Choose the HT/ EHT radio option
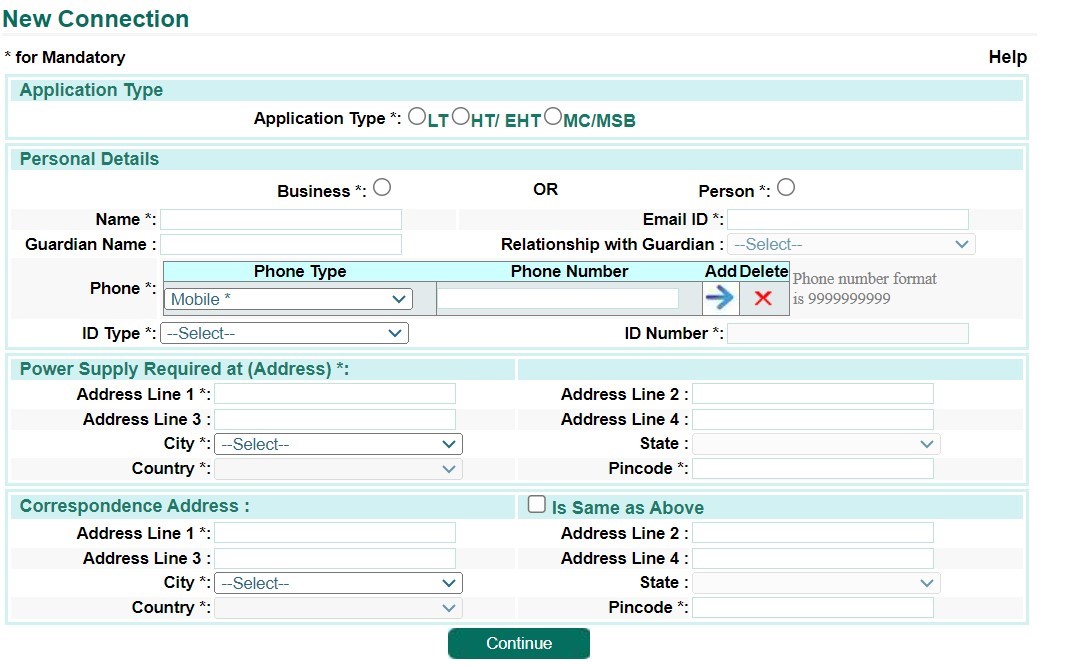Image resolution: width=1066 pixels, height=666 pixels. tap(462, 115)
